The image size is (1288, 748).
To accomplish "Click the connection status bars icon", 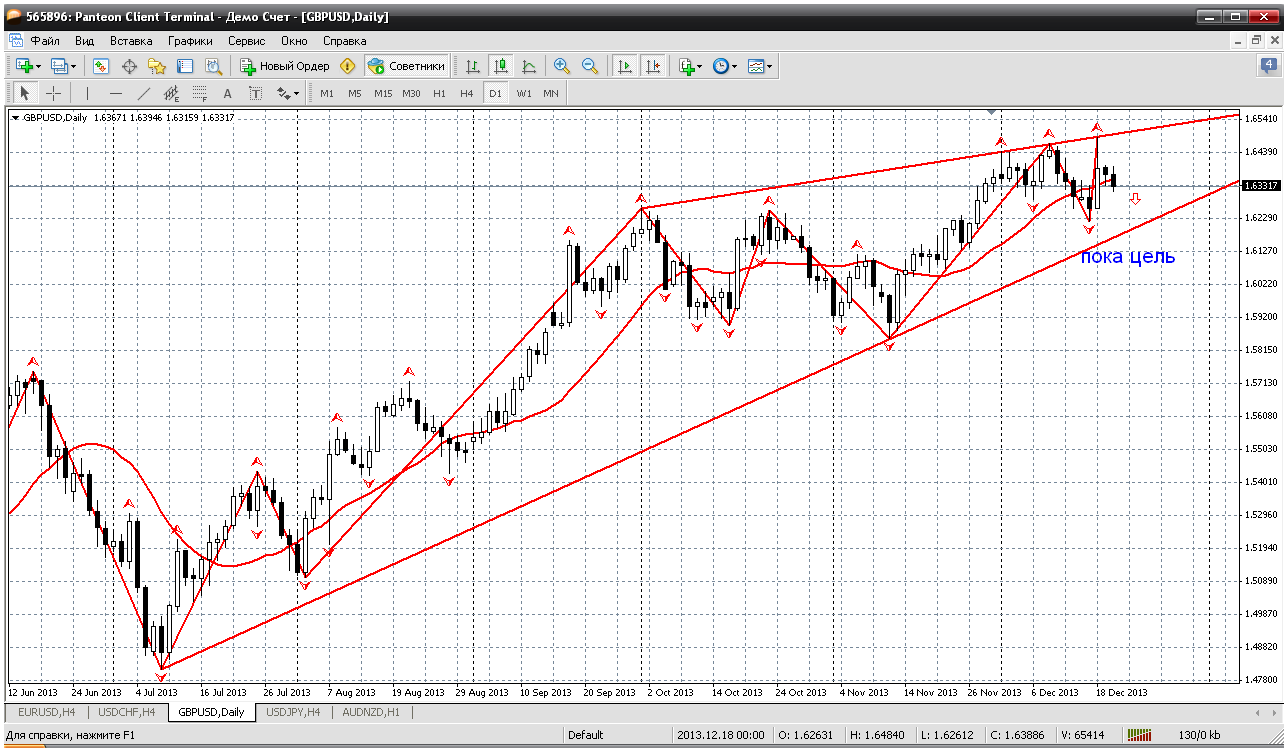I will pos(1141,735).
